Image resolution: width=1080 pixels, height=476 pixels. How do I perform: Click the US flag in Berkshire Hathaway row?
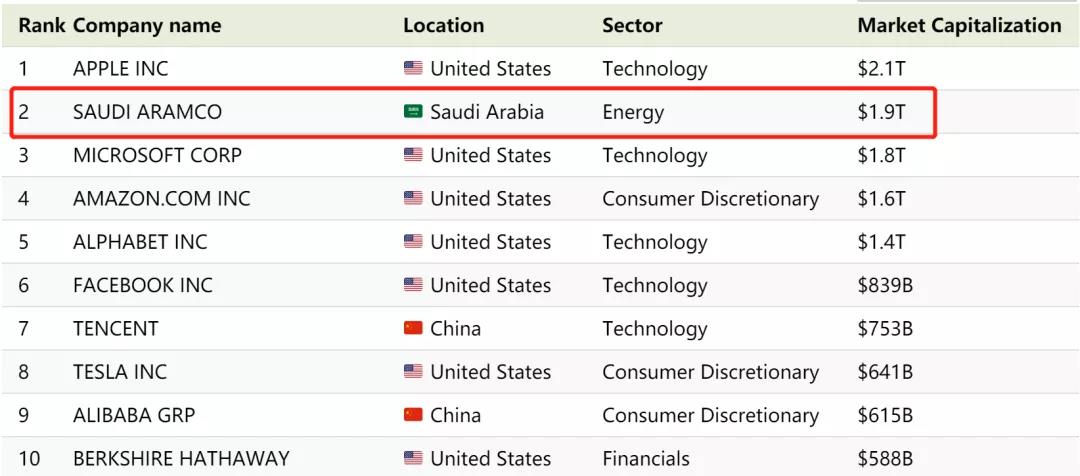[x=413, y=459]
